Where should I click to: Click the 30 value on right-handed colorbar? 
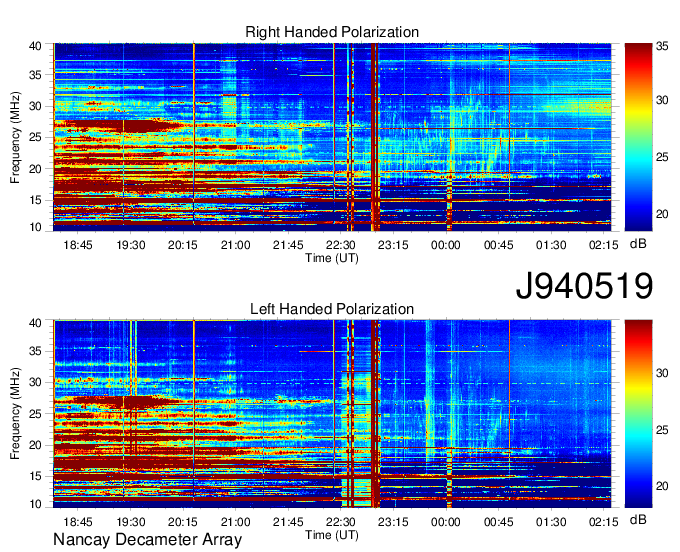(x=662, y=100)
